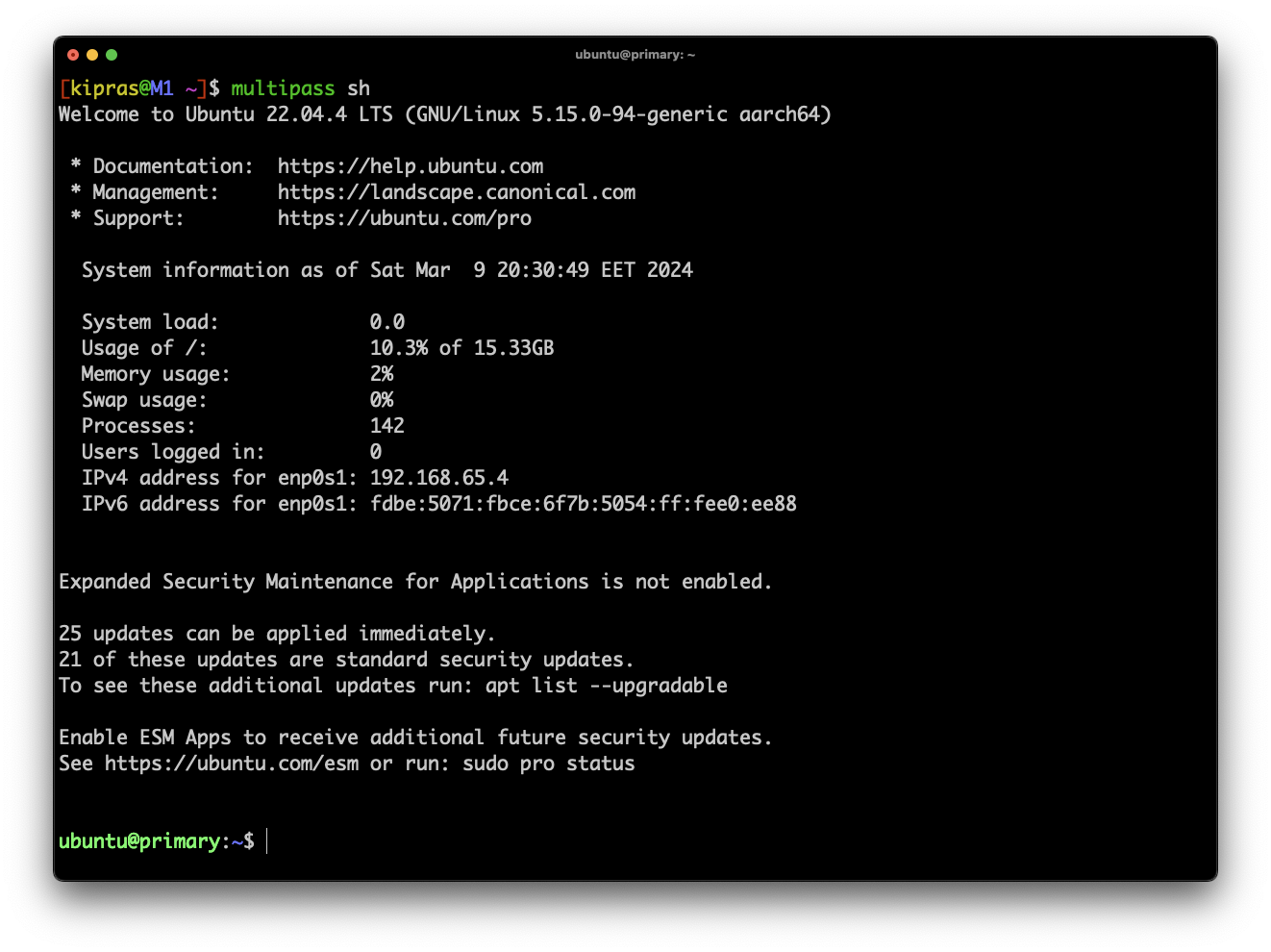Select the Swap usage value 0%
1271x952 pixels.
pyautogui.click(x=382, y=400)
